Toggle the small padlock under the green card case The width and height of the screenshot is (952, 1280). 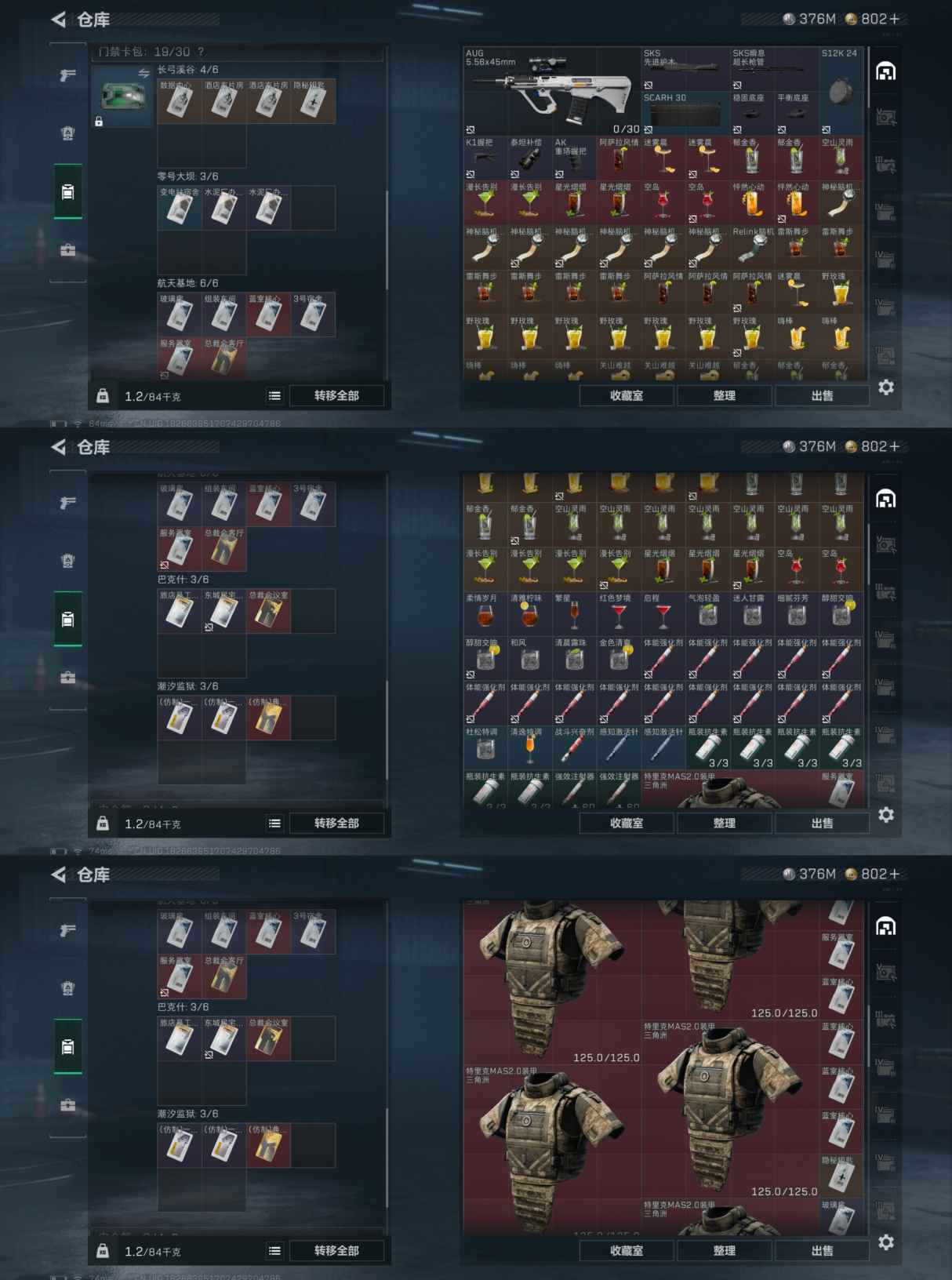99,122
